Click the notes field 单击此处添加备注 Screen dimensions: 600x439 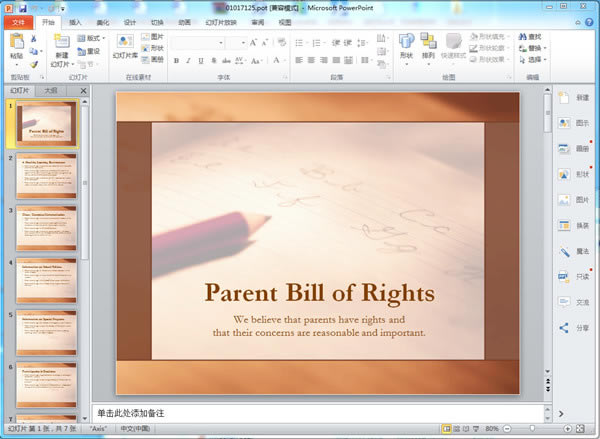click(318, 413)
